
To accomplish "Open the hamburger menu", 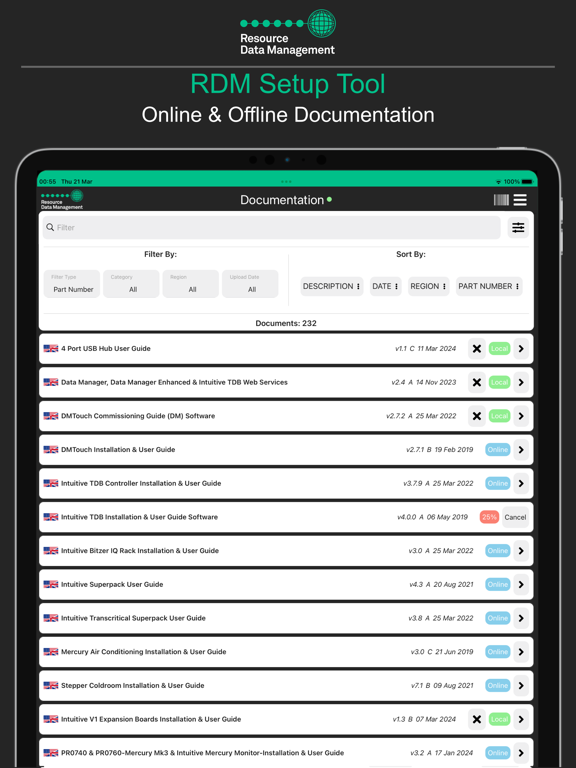I will pyautogui.click(x=520, y=200).
